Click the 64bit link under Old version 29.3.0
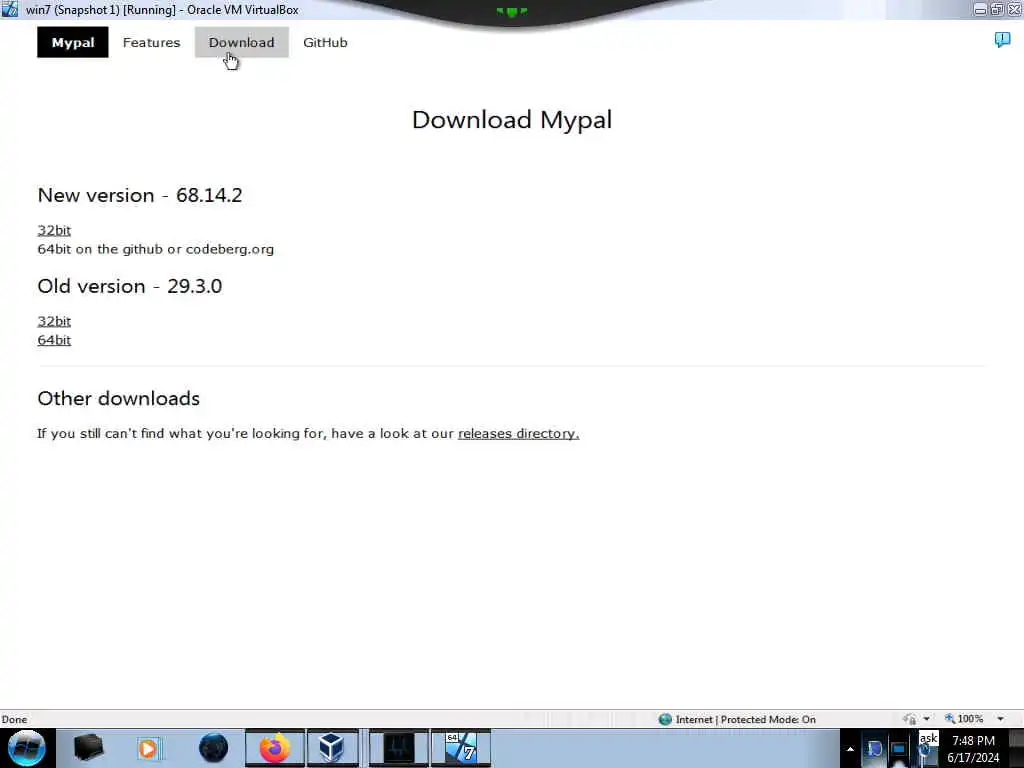Screen dimensions: 1024x768 54,340
